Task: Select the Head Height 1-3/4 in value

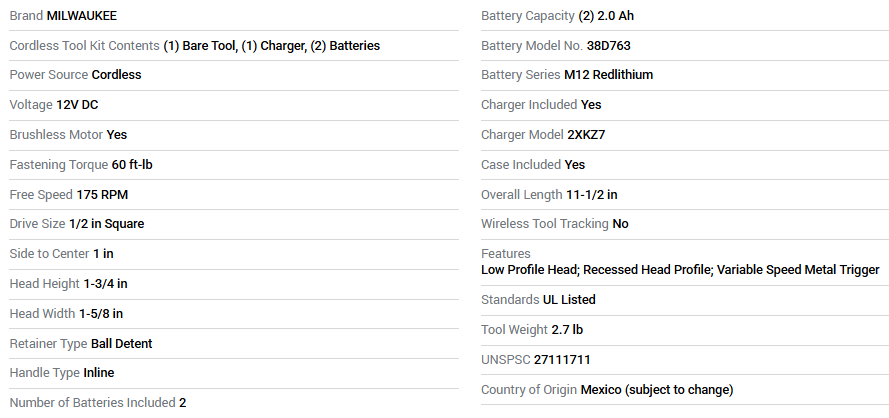Action: [105, 284]
